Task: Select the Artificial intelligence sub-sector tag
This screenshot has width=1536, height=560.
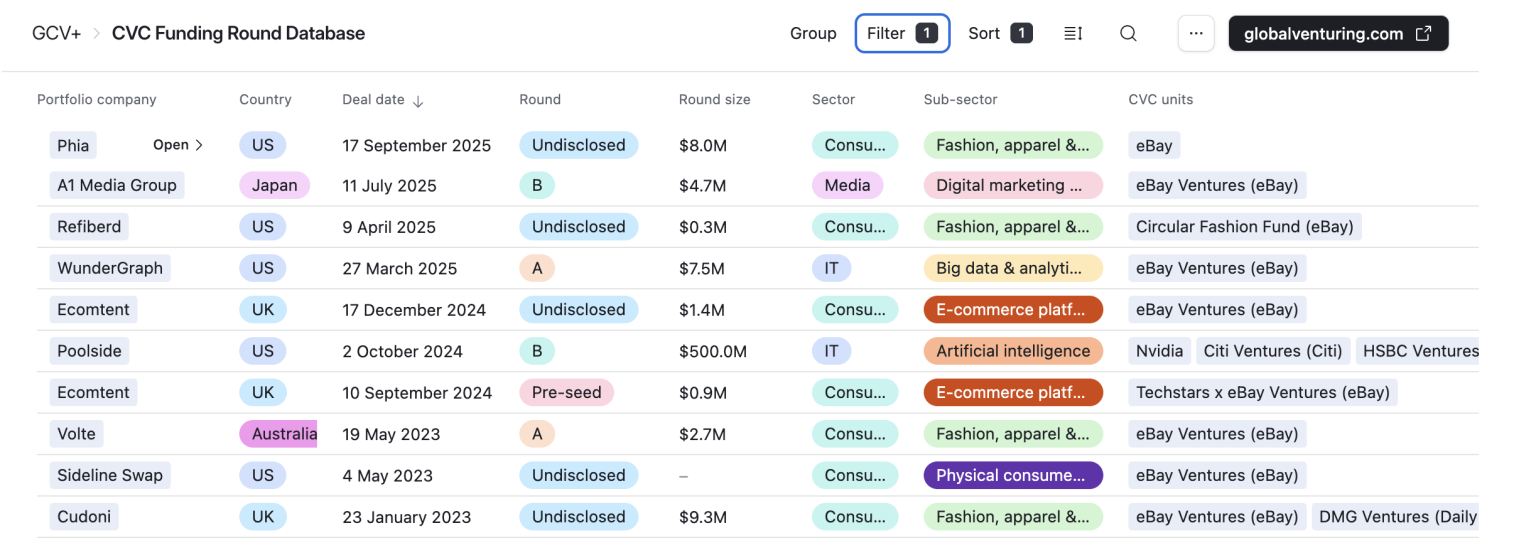Action: [x=1012, y=351]
